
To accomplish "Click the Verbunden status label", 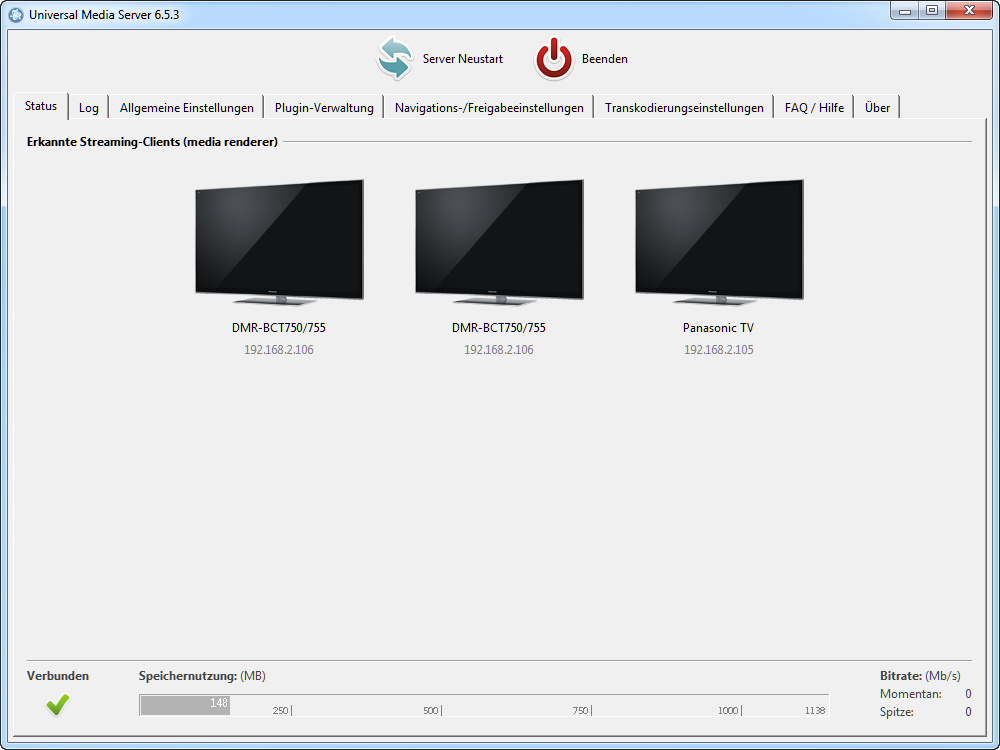I will pyautogui.click(x=58, y=676).
